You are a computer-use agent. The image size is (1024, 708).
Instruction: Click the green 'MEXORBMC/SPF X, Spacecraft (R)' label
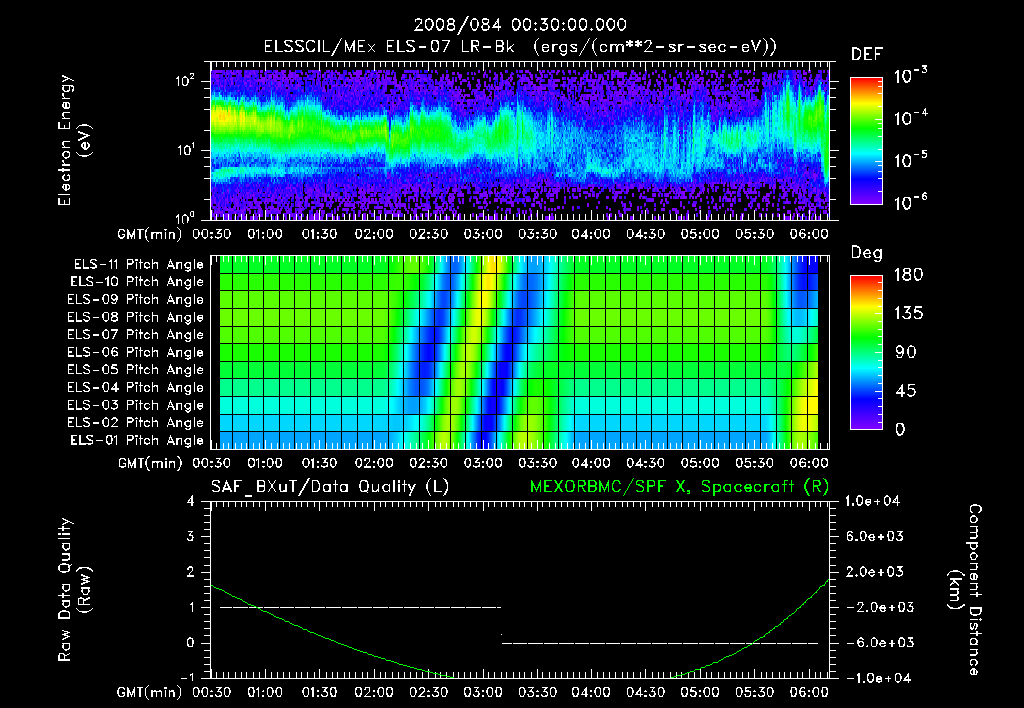pos(679,487)
